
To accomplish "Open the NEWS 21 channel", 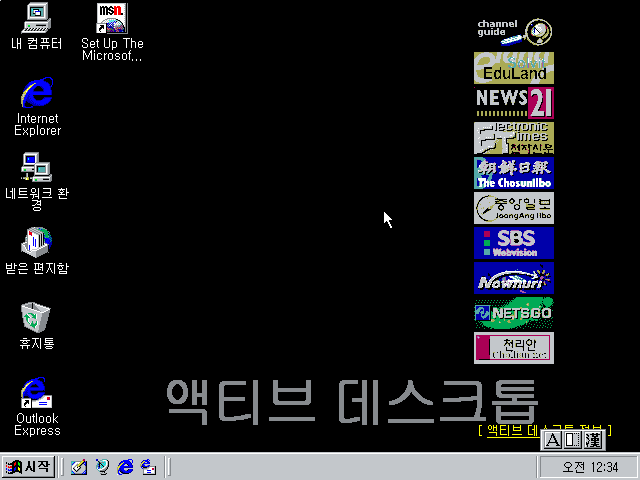I will pos(514,103).
